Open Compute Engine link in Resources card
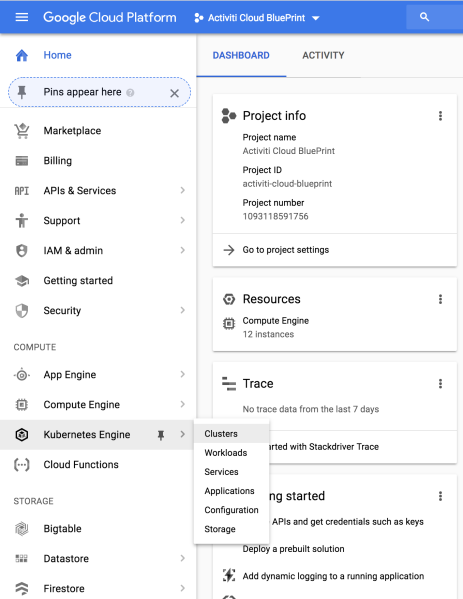This screenshot has height=599, width=463. click(276, 321)
